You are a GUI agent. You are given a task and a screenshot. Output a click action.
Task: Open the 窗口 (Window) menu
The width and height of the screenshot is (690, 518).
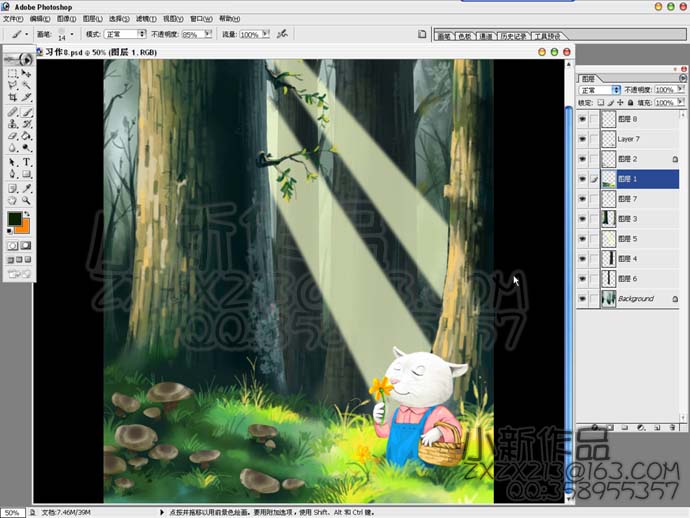tap(201, 19)
